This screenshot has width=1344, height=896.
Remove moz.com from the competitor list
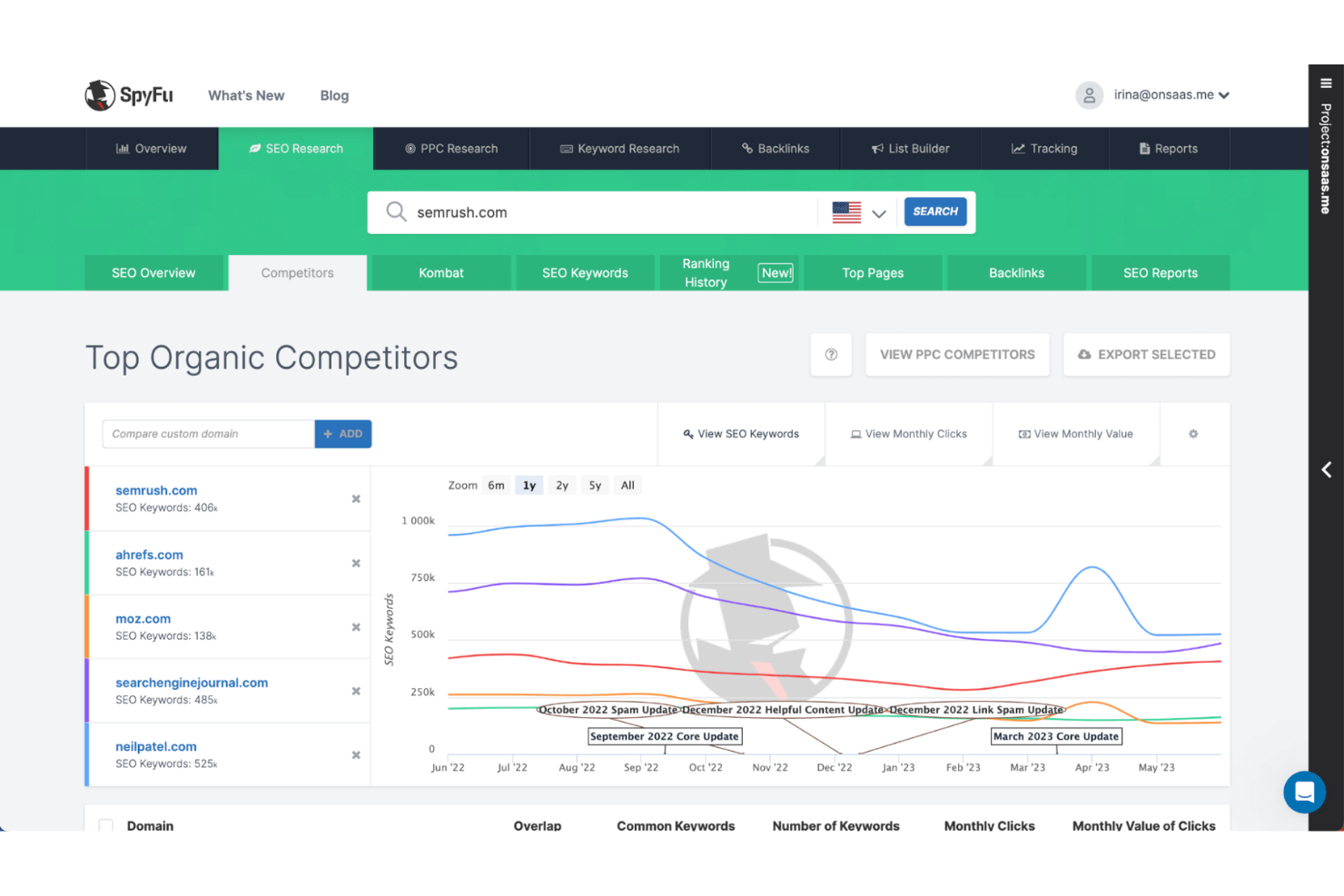pyautogui.click(x=355, y=626)
